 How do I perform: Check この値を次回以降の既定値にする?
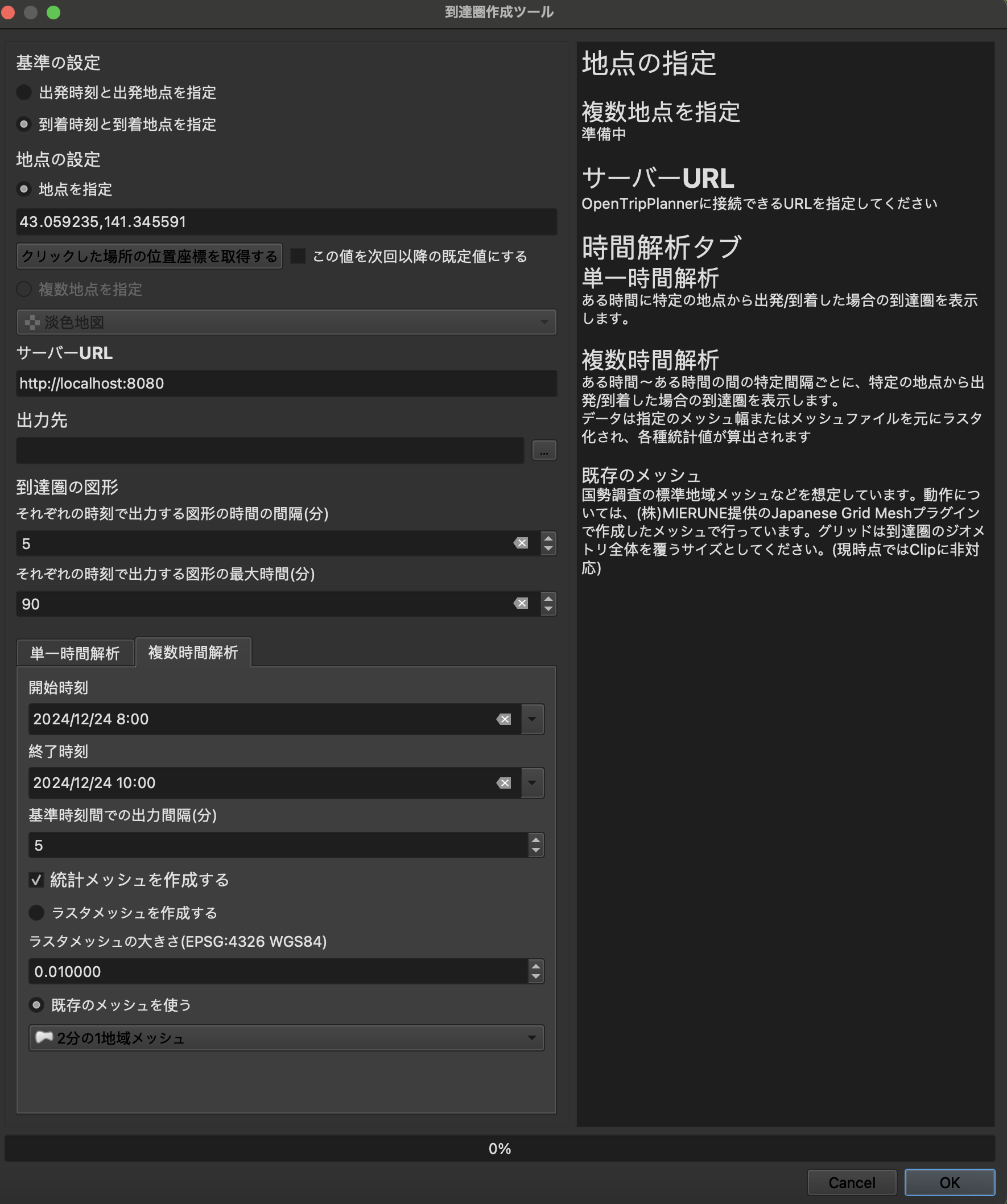pos(298,256)
